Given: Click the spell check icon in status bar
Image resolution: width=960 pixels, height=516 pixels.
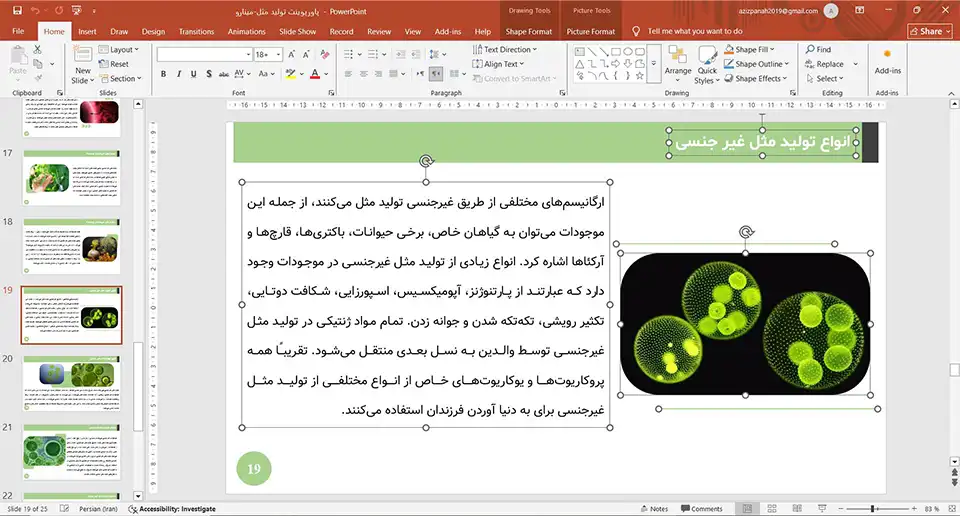Looking at the screenshot, I should click(x=64, y=509).
